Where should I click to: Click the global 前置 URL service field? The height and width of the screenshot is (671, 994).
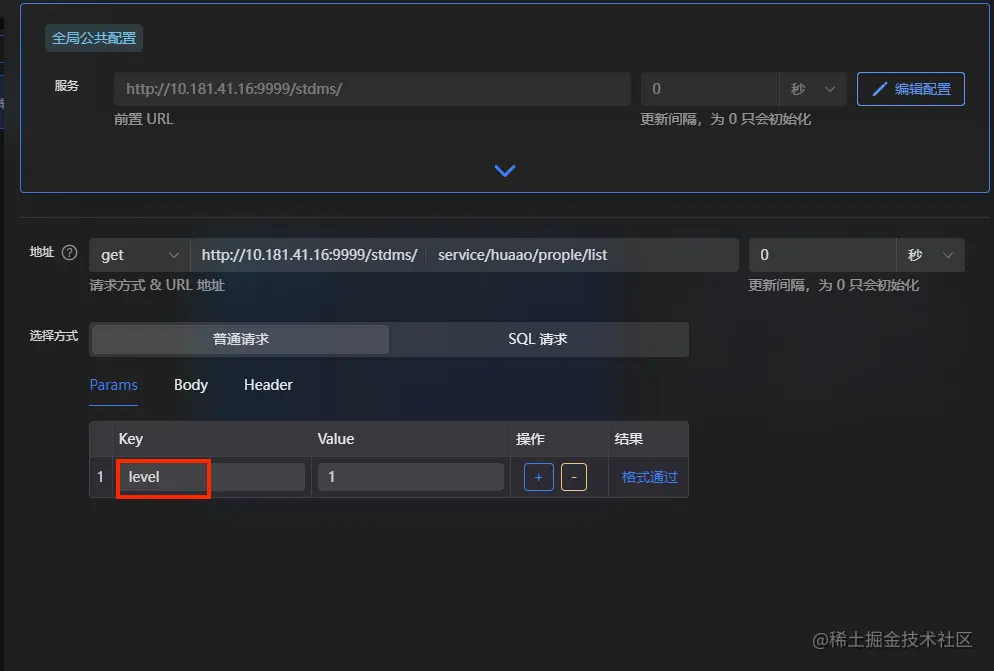372,89
